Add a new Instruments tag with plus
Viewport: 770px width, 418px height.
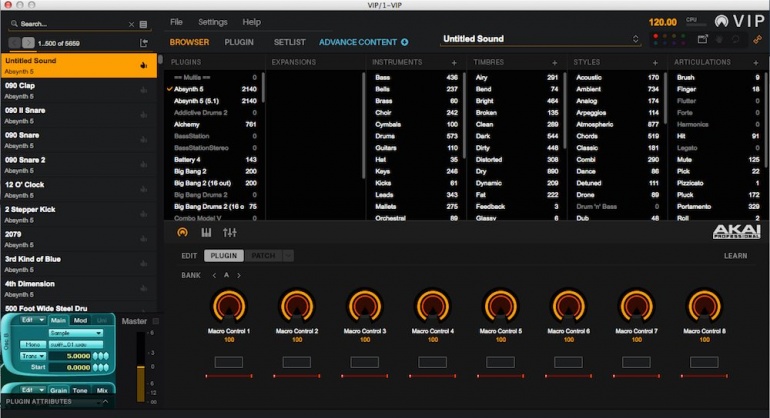(x=454, y=62)
